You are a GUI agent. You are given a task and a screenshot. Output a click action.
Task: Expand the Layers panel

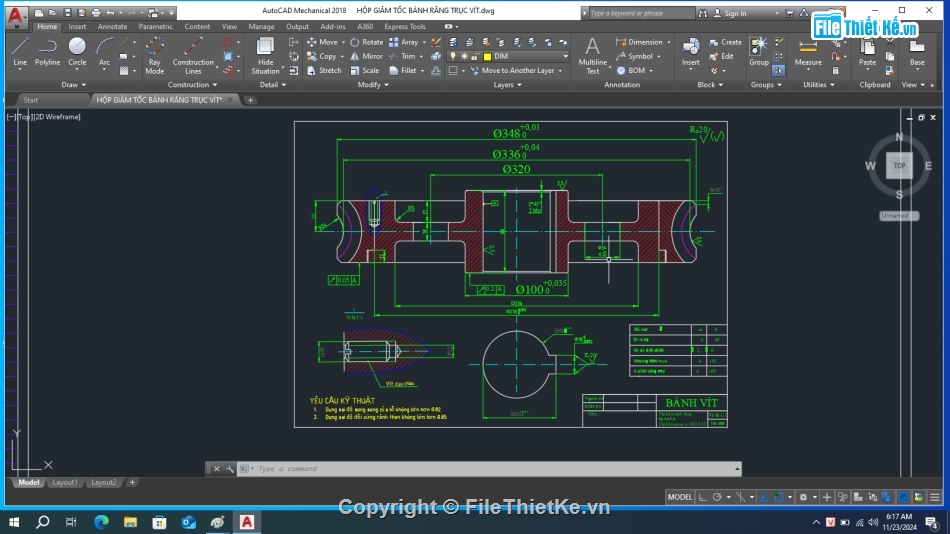pos(508,85)
